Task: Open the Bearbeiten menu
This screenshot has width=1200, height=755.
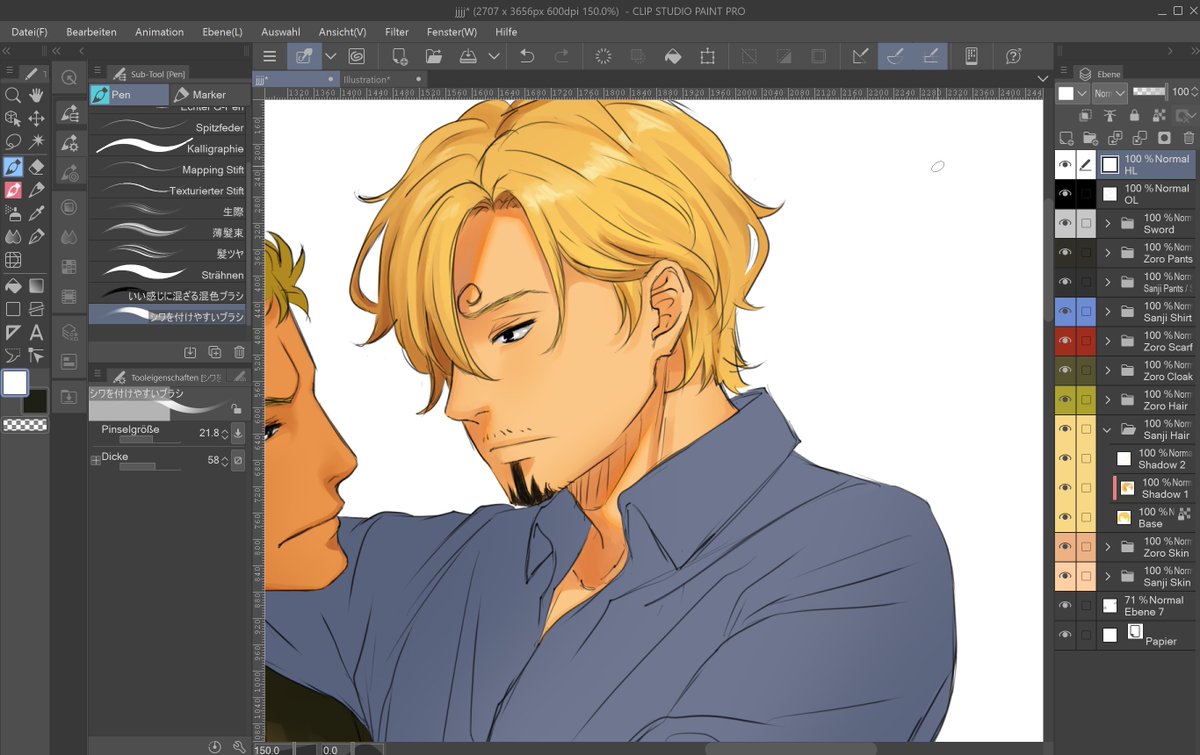Action: [91, 32]
